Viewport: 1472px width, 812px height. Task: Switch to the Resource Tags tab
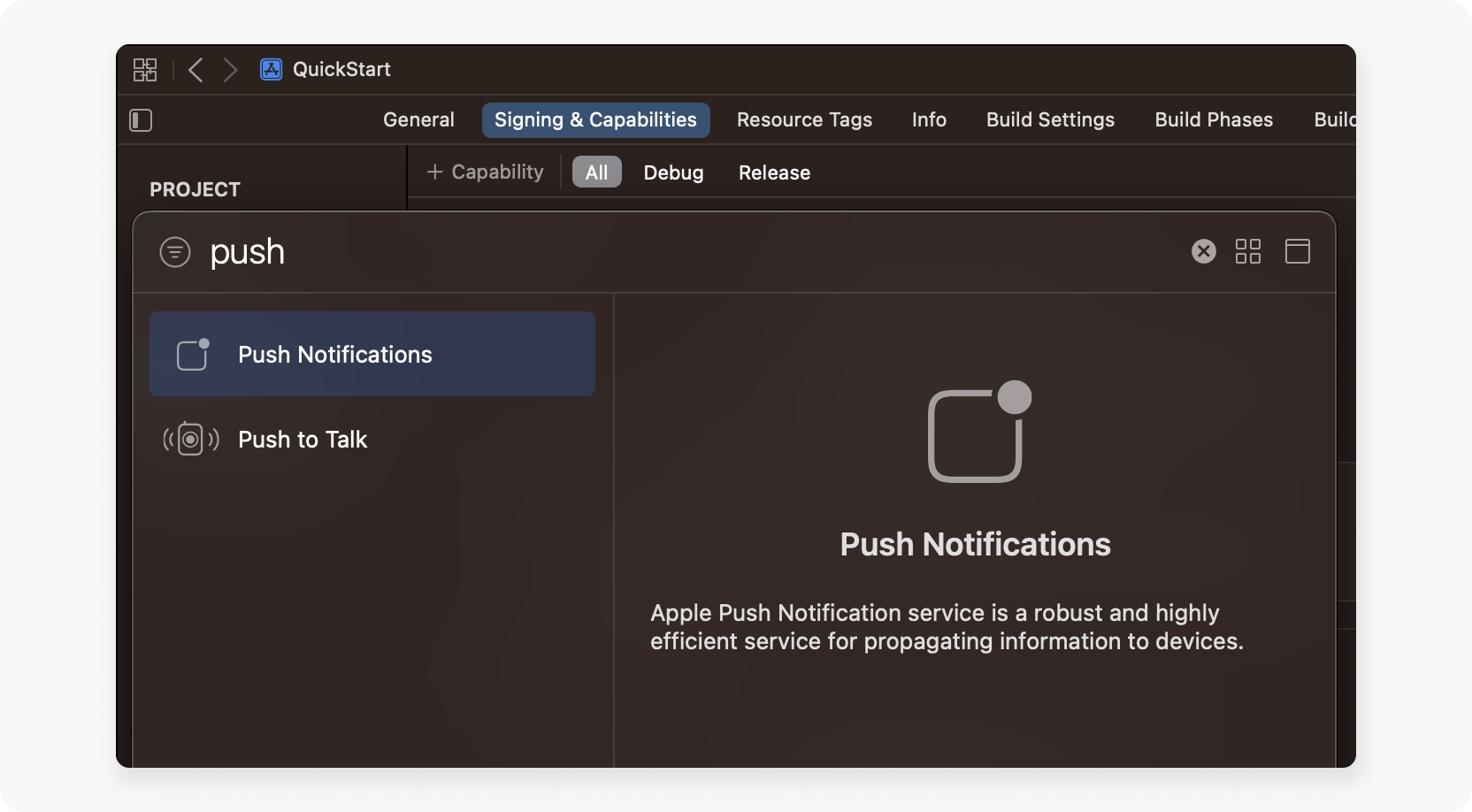coord(804,120)
